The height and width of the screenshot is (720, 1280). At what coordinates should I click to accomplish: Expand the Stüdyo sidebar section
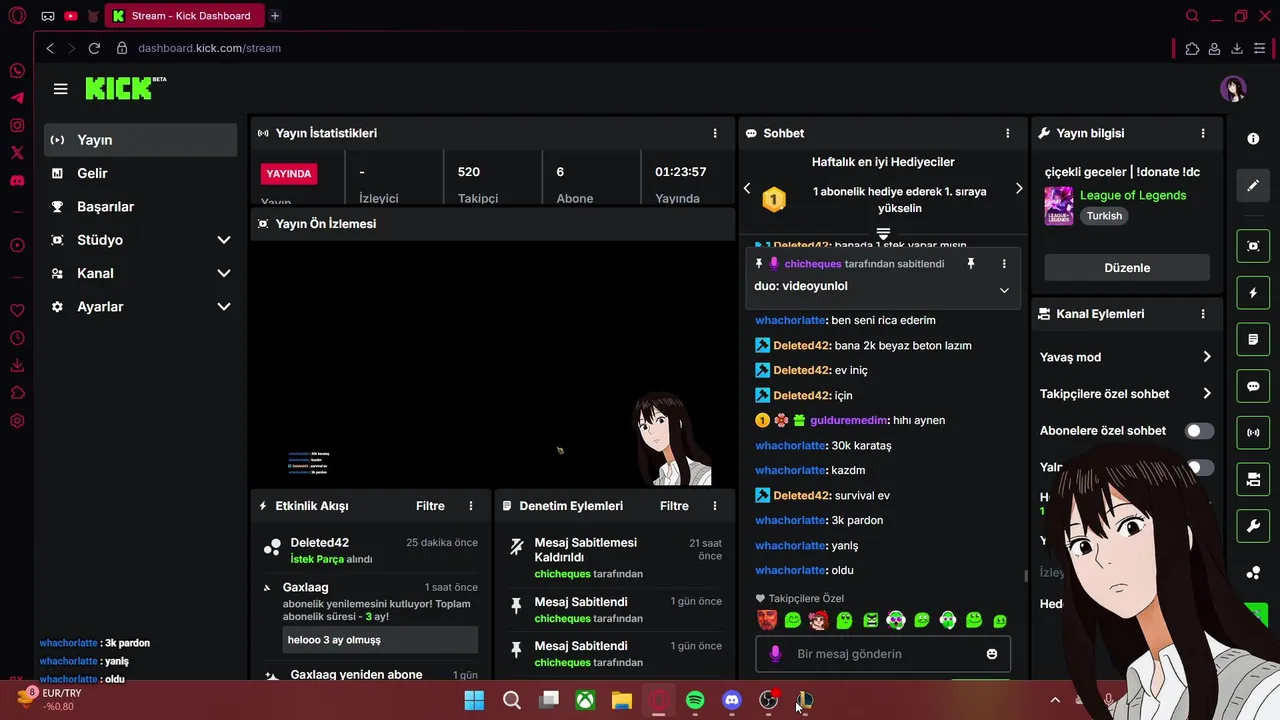pos(224,240)
